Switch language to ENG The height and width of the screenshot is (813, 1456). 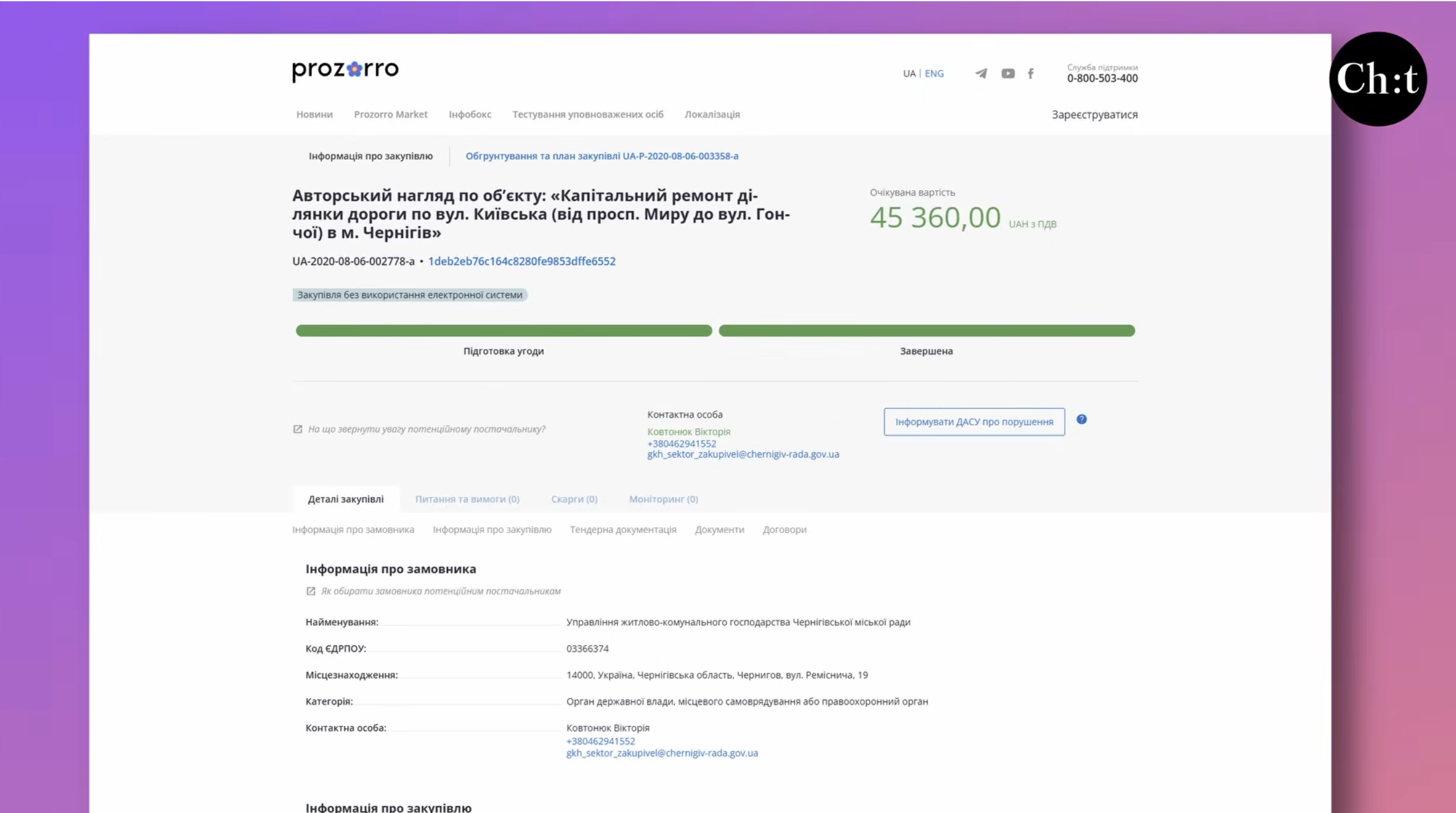click(934, 74)
